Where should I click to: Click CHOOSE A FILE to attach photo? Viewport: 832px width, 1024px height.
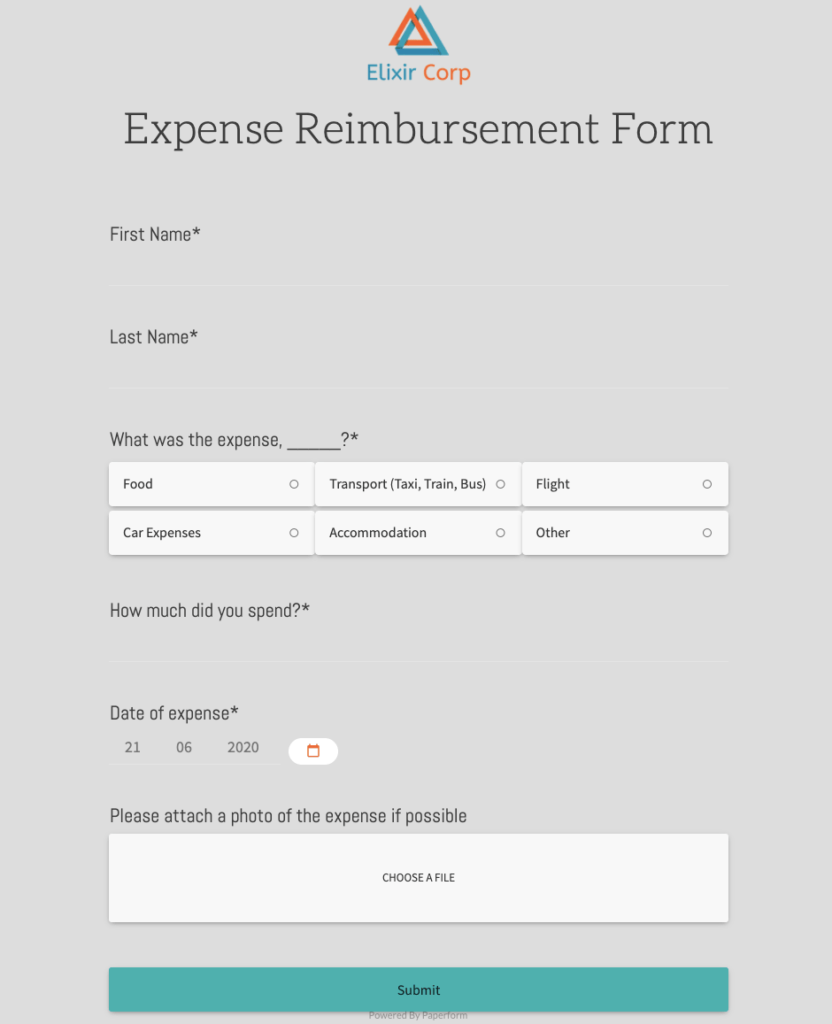(418, 877)
